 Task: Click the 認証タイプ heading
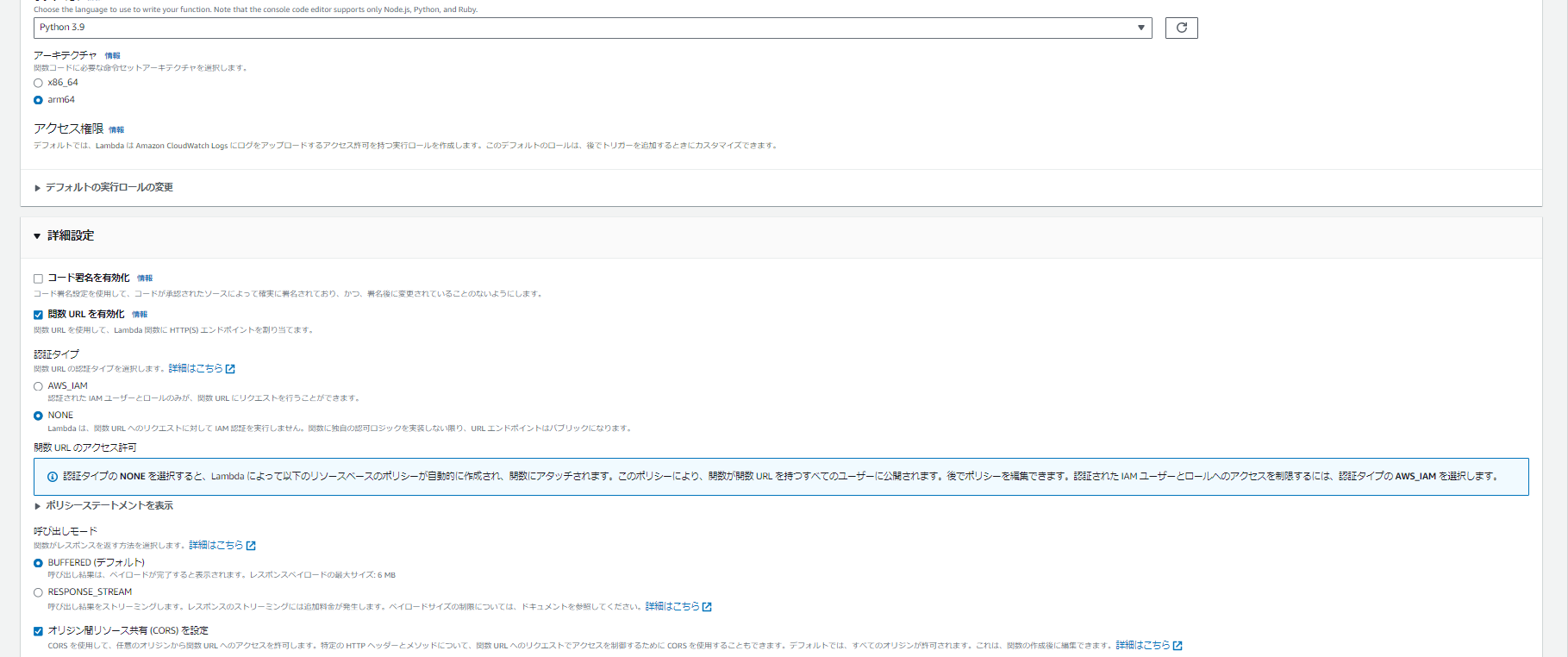click(57, 354)
